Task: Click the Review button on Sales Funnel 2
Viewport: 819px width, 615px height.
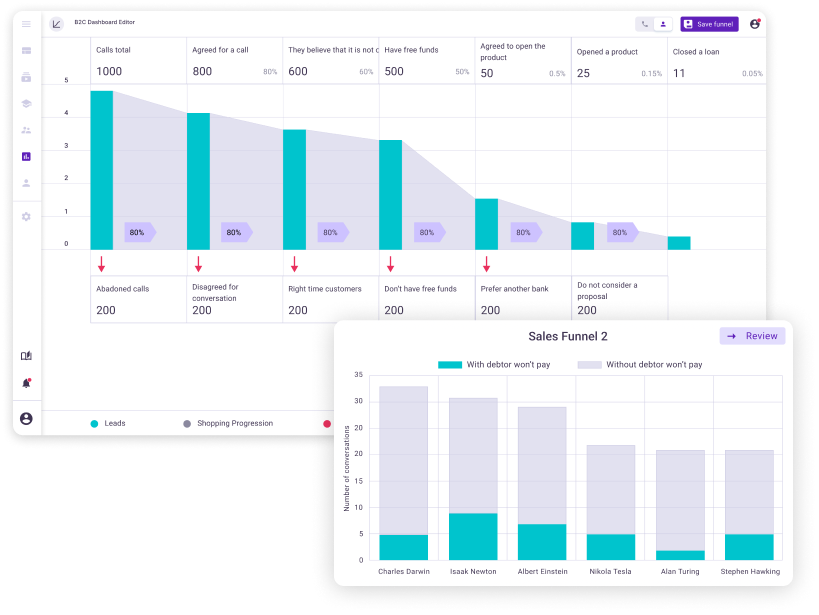Action: click(x=752, y=336)
